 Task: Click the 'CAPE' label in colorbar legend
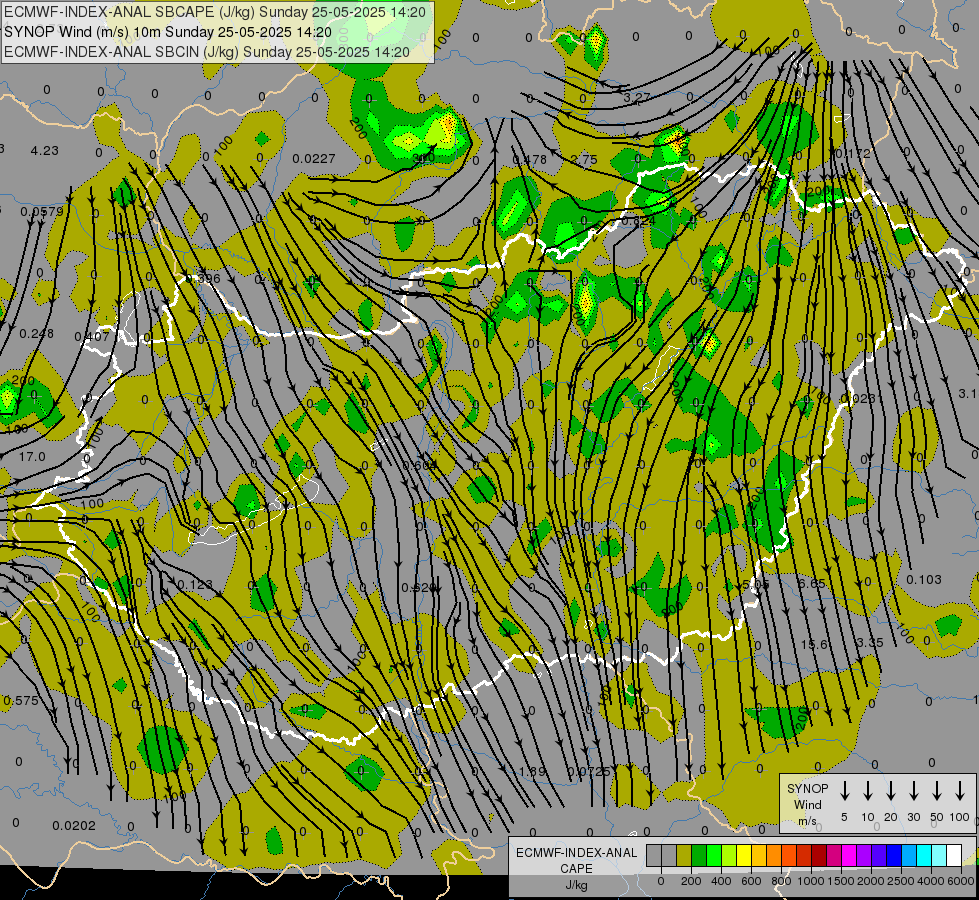point(576,869)
